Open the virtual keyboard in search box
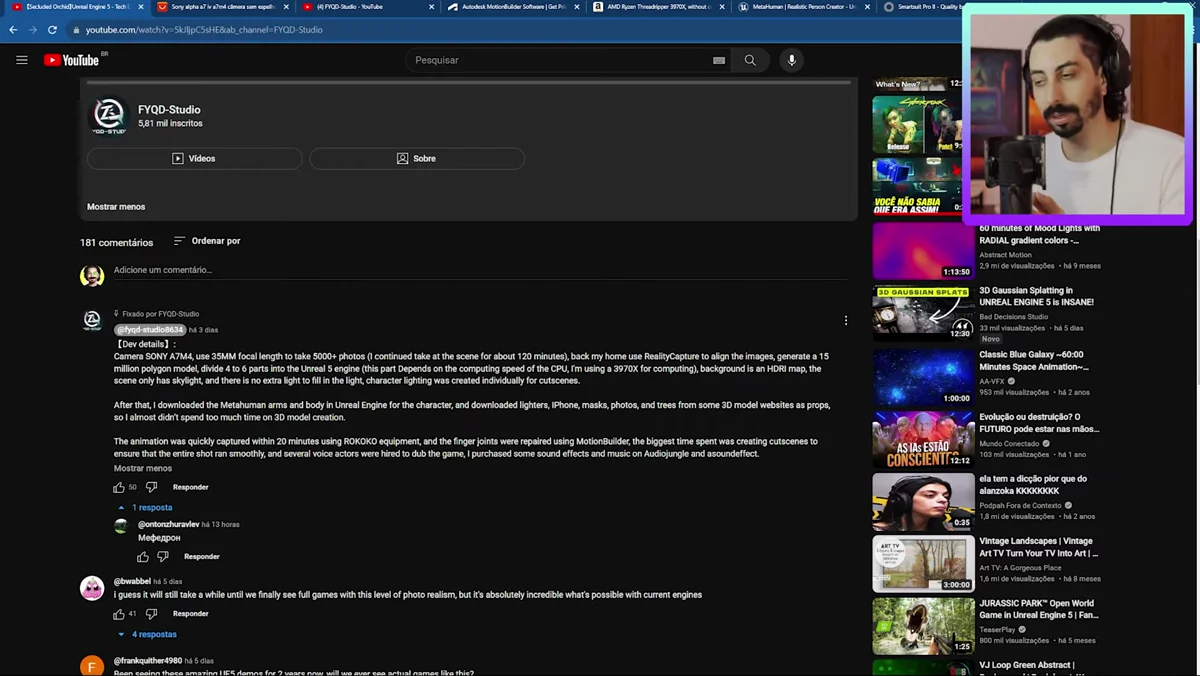 (x=719, y=60)
